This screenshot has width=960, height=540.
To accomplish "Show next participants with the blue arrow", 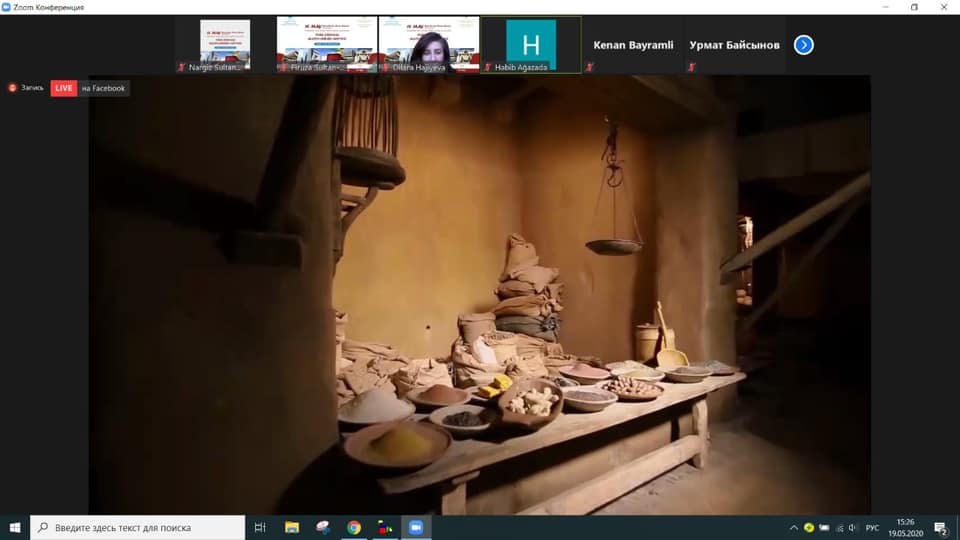I will click(x=804, y=45).
